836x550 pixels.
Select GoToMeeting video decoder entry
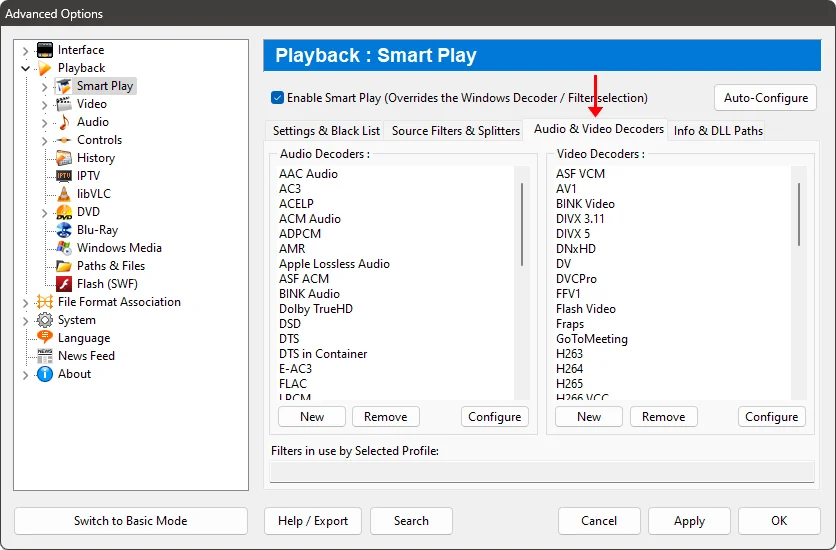click(592, 339)
